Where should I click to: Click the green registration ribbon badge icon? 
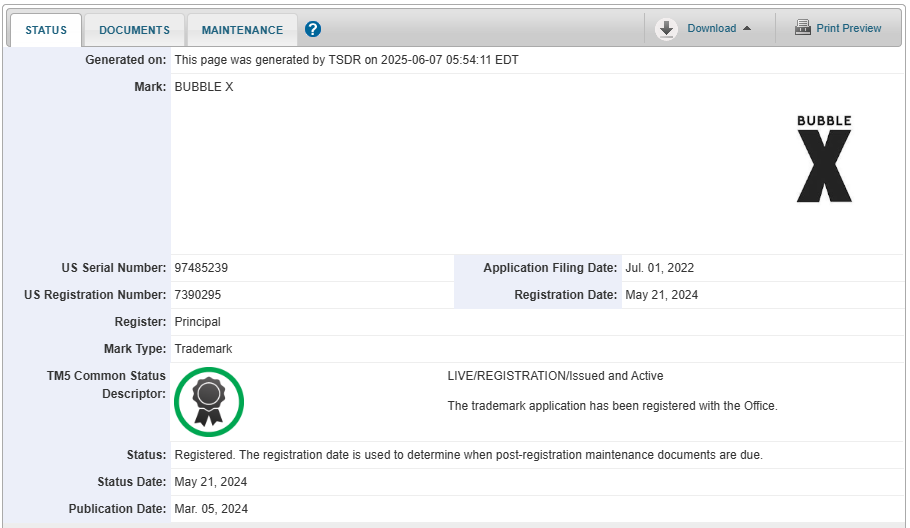click(x=209, y=402)
